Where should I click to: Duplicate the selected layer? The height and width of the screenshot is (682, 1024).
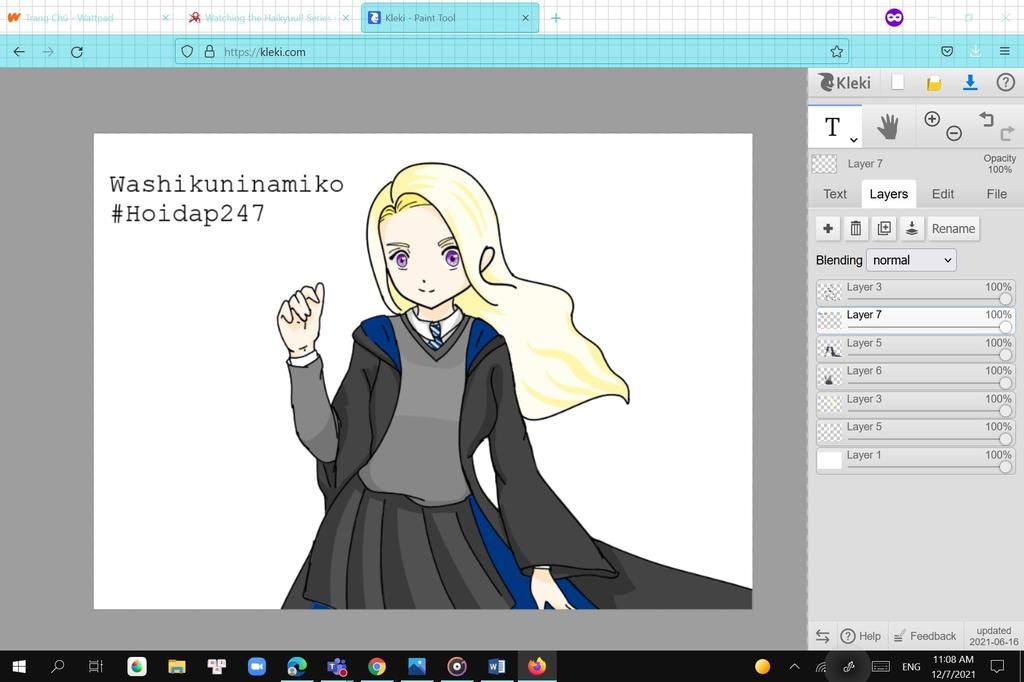click(884, 229)
